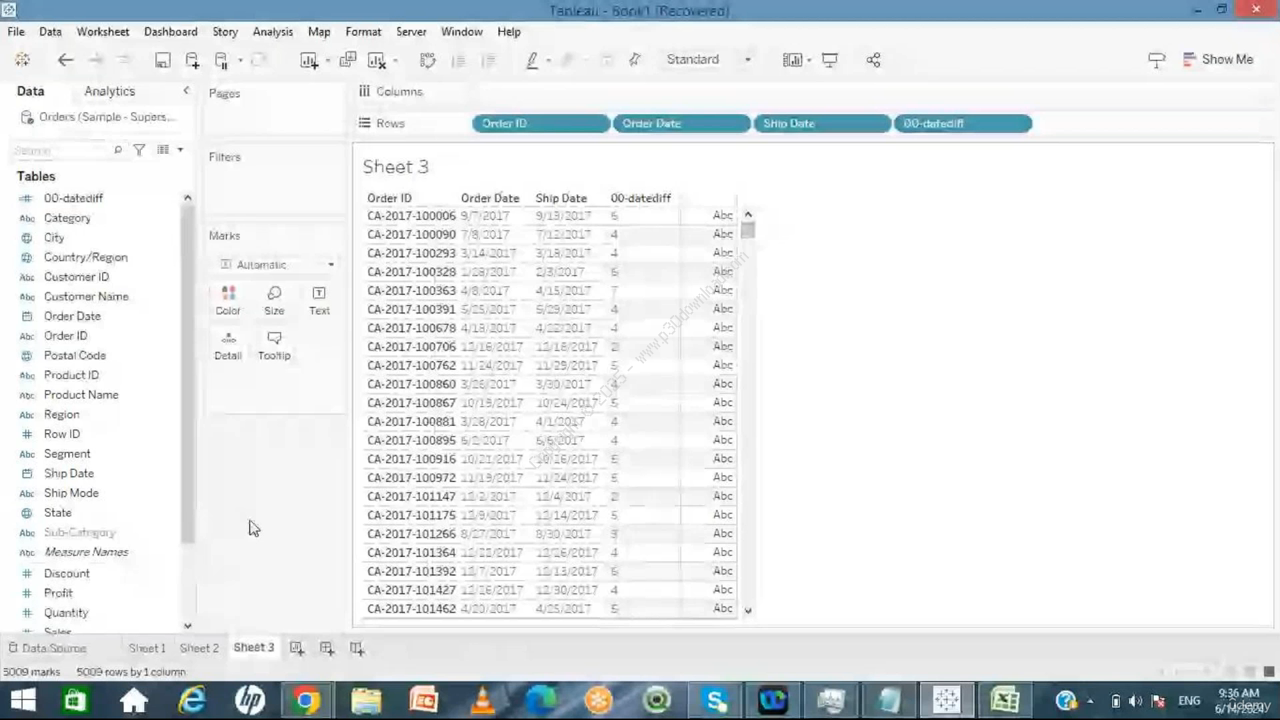Click the Data pane search field
The image size is (1280, 720).
point(60,150)
